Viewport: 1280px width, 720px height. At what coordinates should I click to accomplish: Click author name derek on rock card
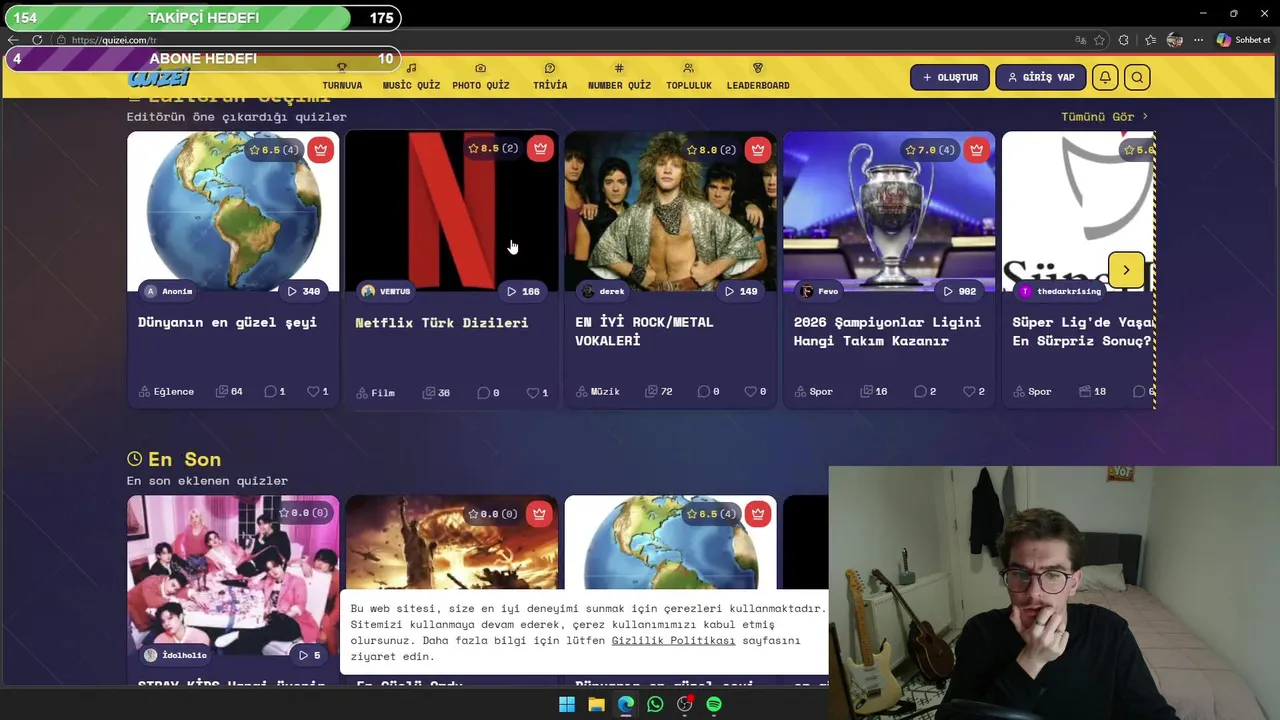pyautogui.click(x=612, y=291)
